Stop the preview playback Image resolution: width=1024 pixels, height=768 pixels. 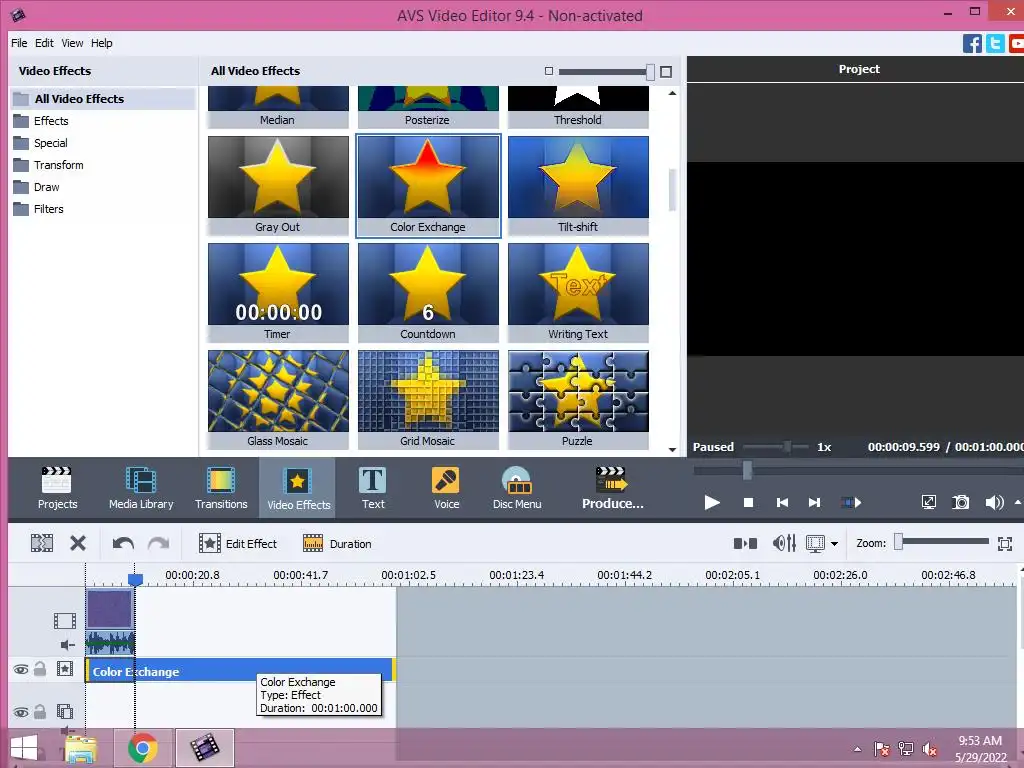tap(748, 502)
